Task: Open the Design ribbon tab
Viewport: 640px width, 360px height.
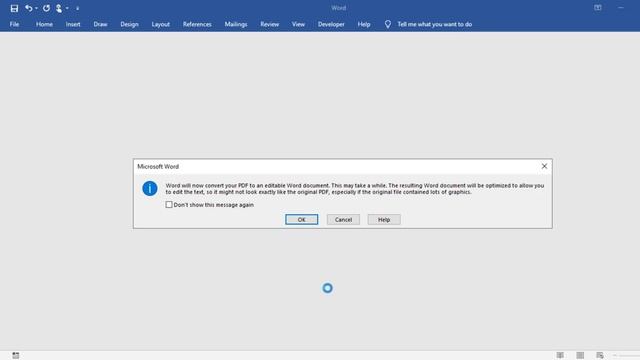Action: (129, 24)
